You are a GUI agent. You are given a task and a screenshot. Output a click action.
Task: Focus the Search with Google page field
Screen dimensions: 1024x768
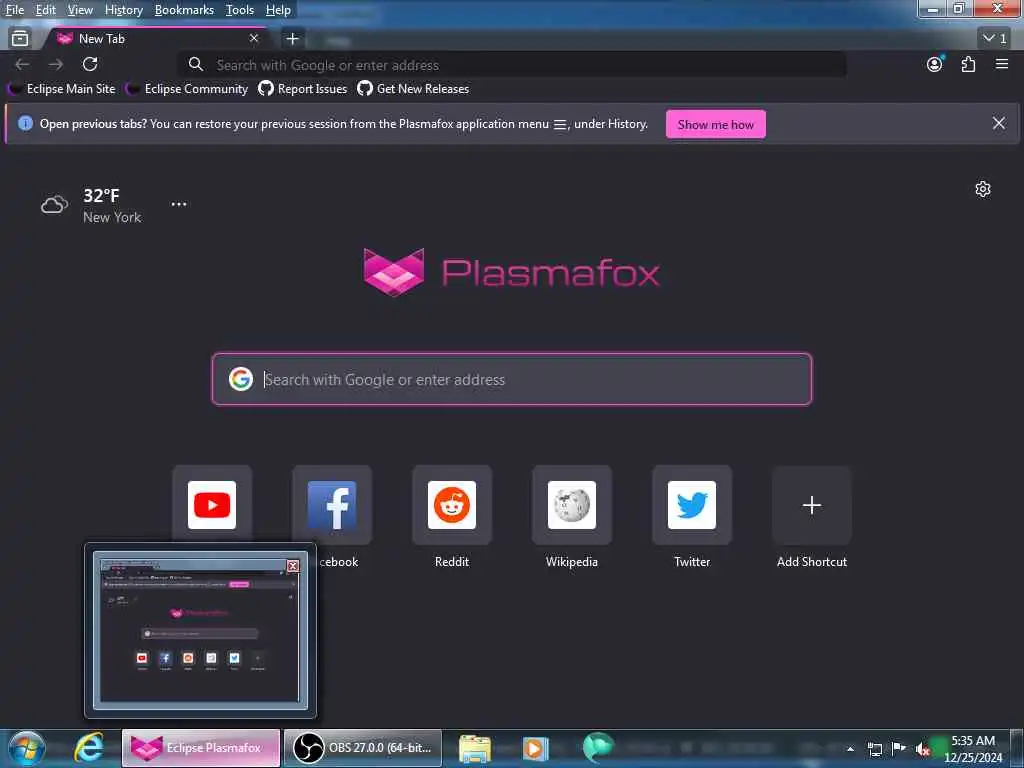[512, 379]
